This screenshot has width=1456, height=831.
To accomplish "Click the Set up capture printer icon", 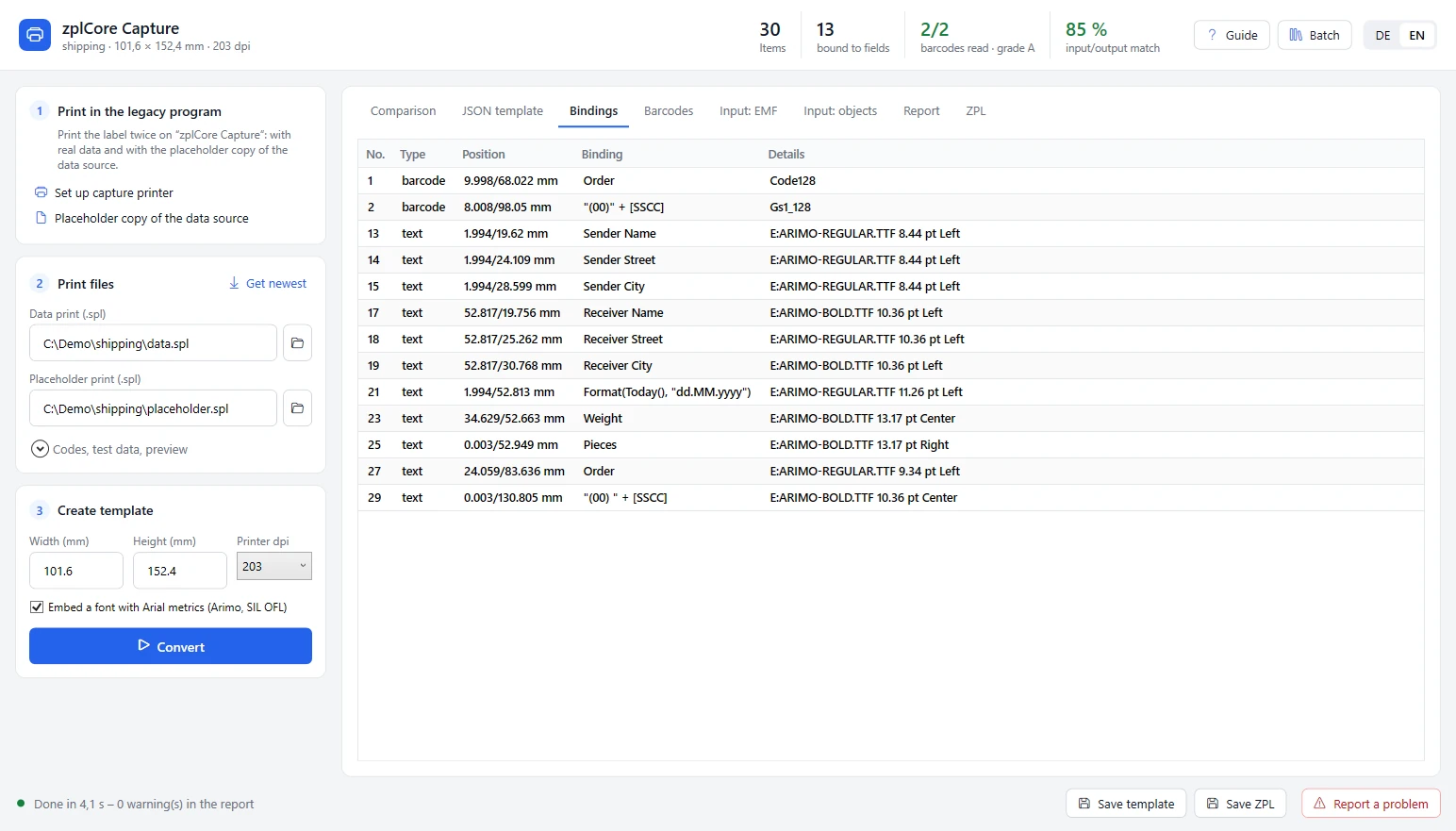I will click(x=41, y=192).
